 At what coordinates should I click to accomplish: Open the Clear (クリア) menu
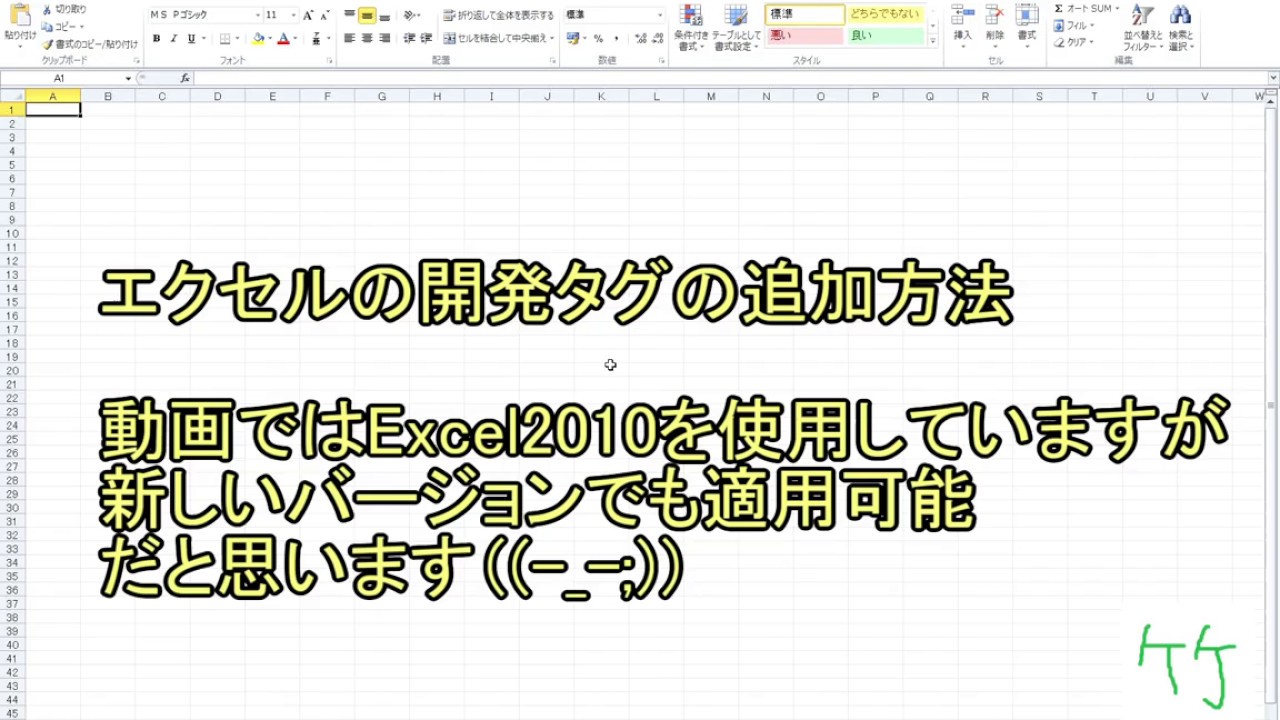click(x=1073, y=43)
